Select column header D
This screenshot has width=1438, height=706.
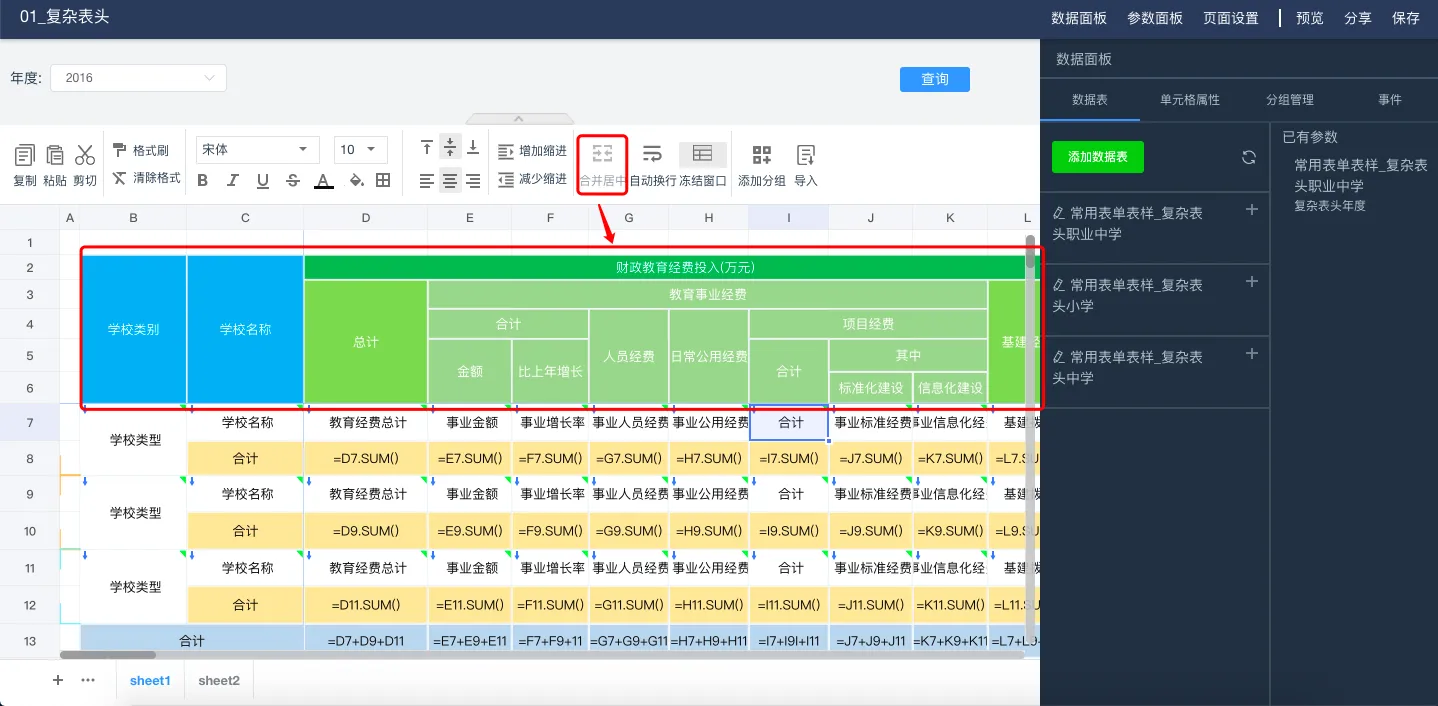(x=366, y=218)
